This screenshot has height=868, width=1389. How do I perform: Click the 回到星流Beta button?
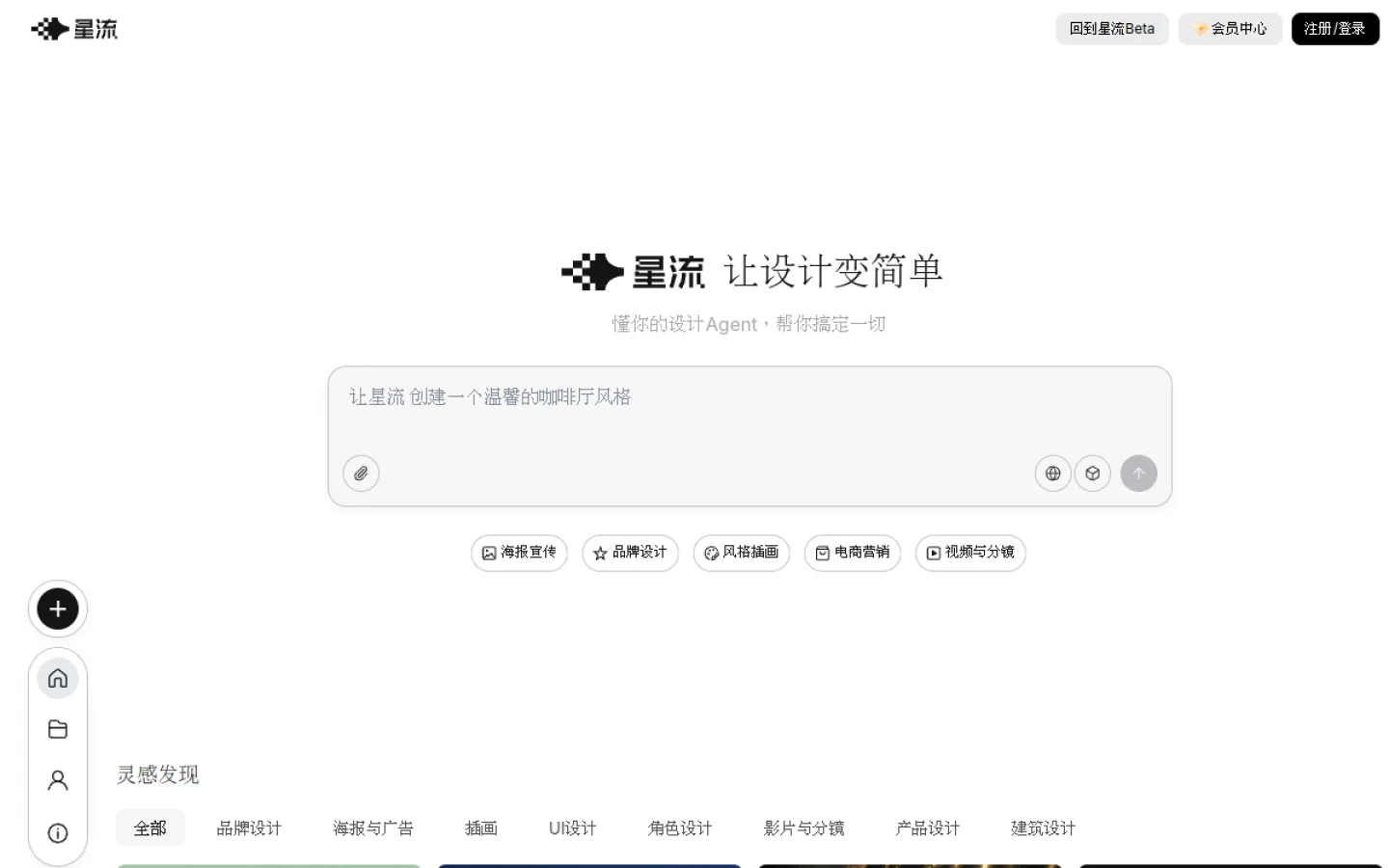point(1112,29)
